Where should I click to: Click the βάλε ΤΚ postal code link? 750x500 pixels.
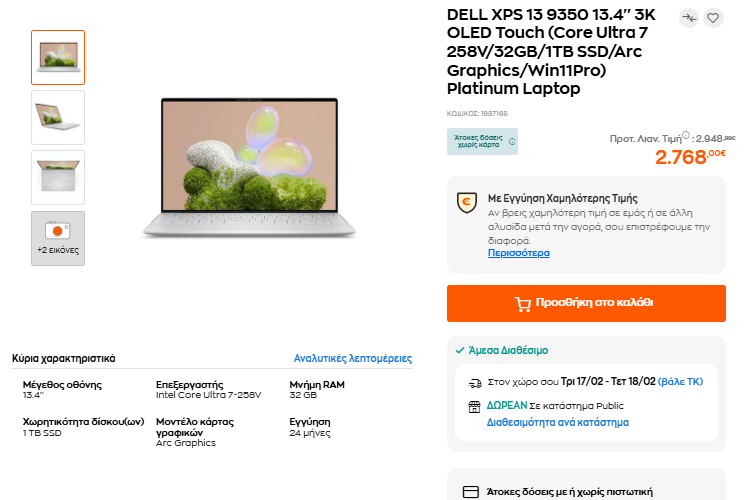point(681,382)
